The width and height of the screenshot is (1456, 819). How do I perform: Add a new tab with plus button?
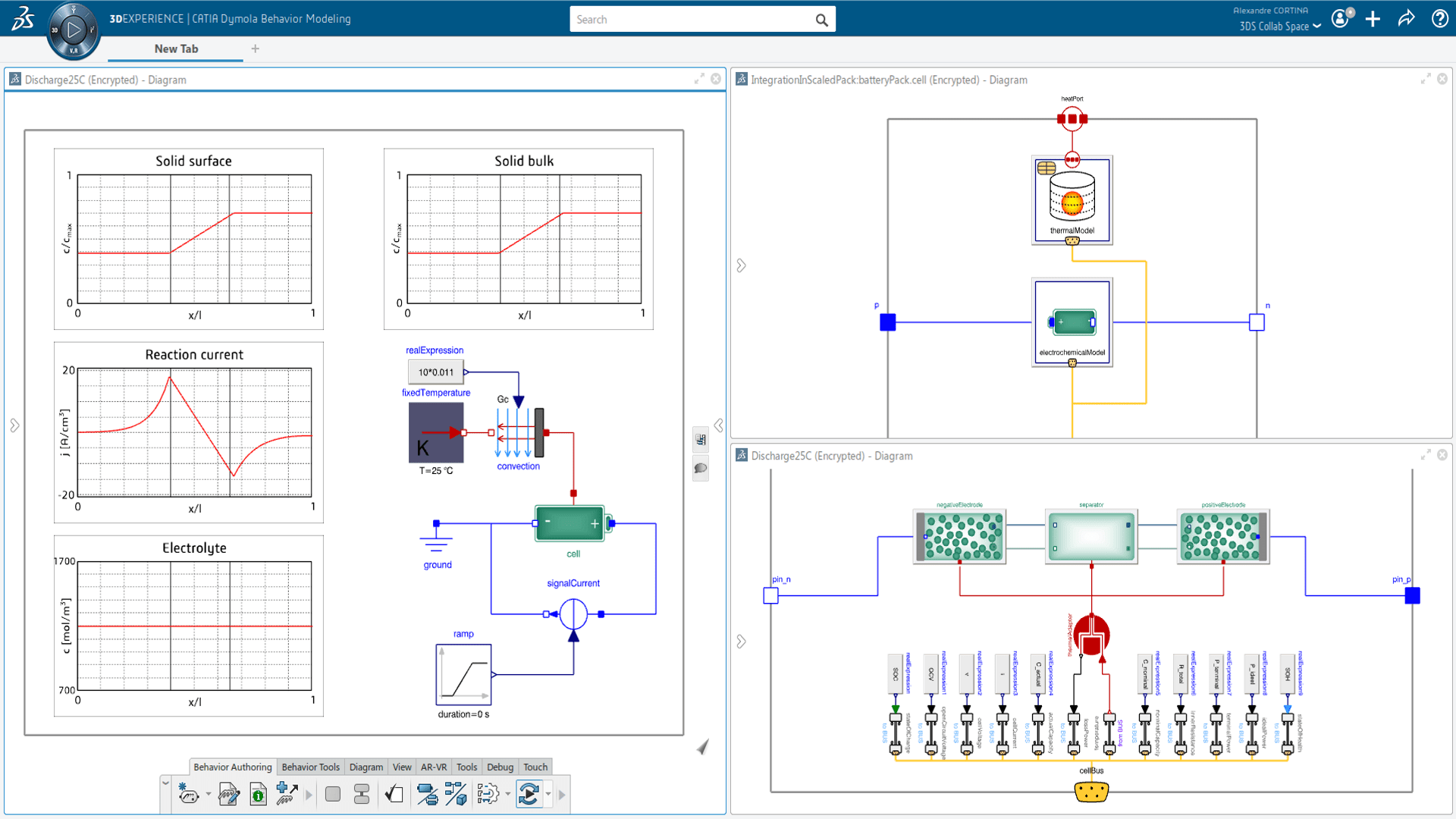[x=256, y=49]
